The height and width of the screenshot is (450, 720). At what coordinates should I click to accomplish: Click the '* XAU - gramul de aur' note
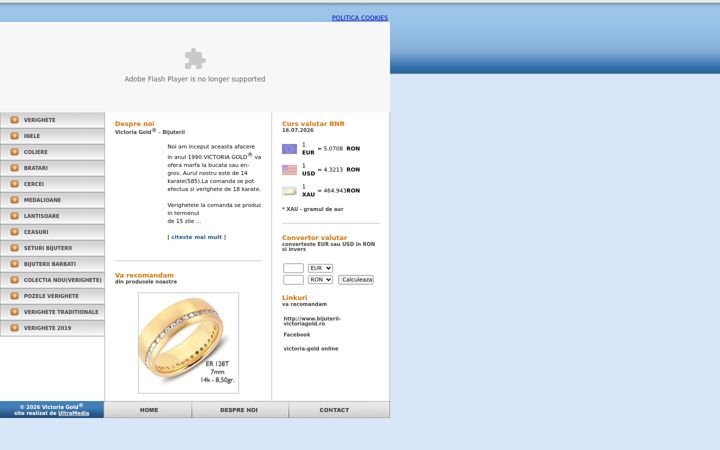tap(313, 209)
